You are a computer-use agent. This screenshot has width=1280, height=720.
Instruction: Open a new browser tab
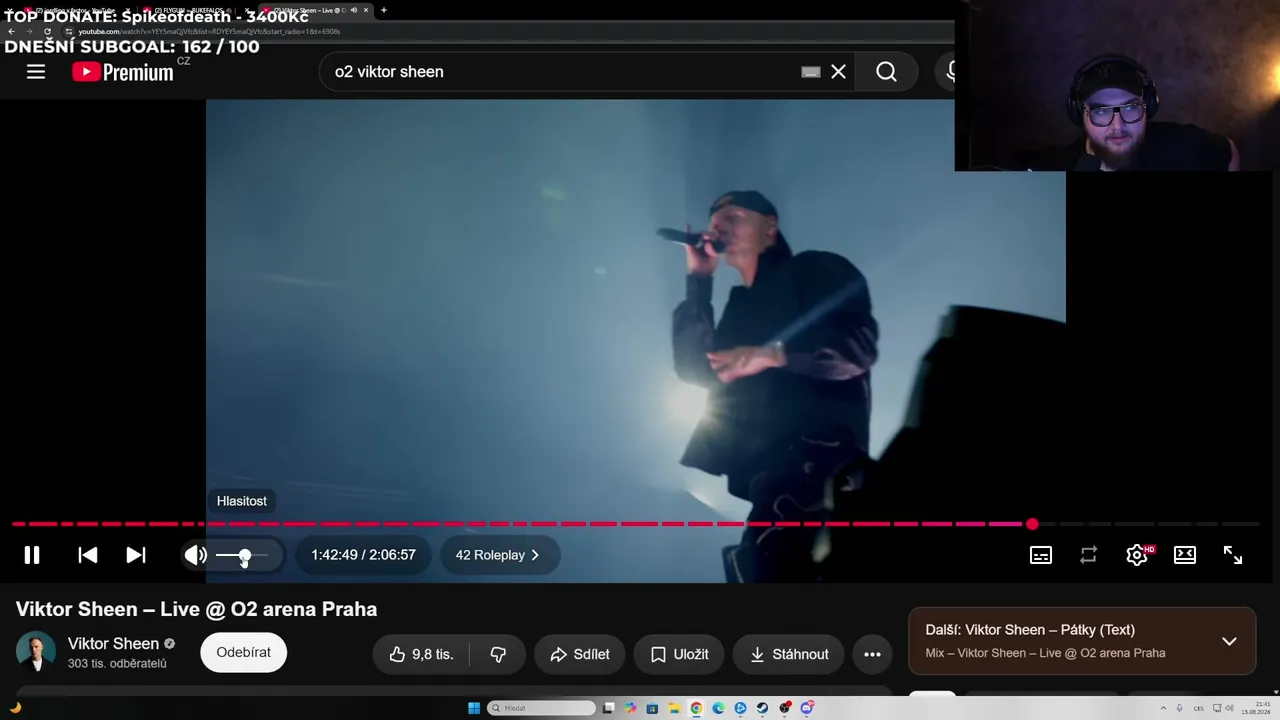point(384,10)
